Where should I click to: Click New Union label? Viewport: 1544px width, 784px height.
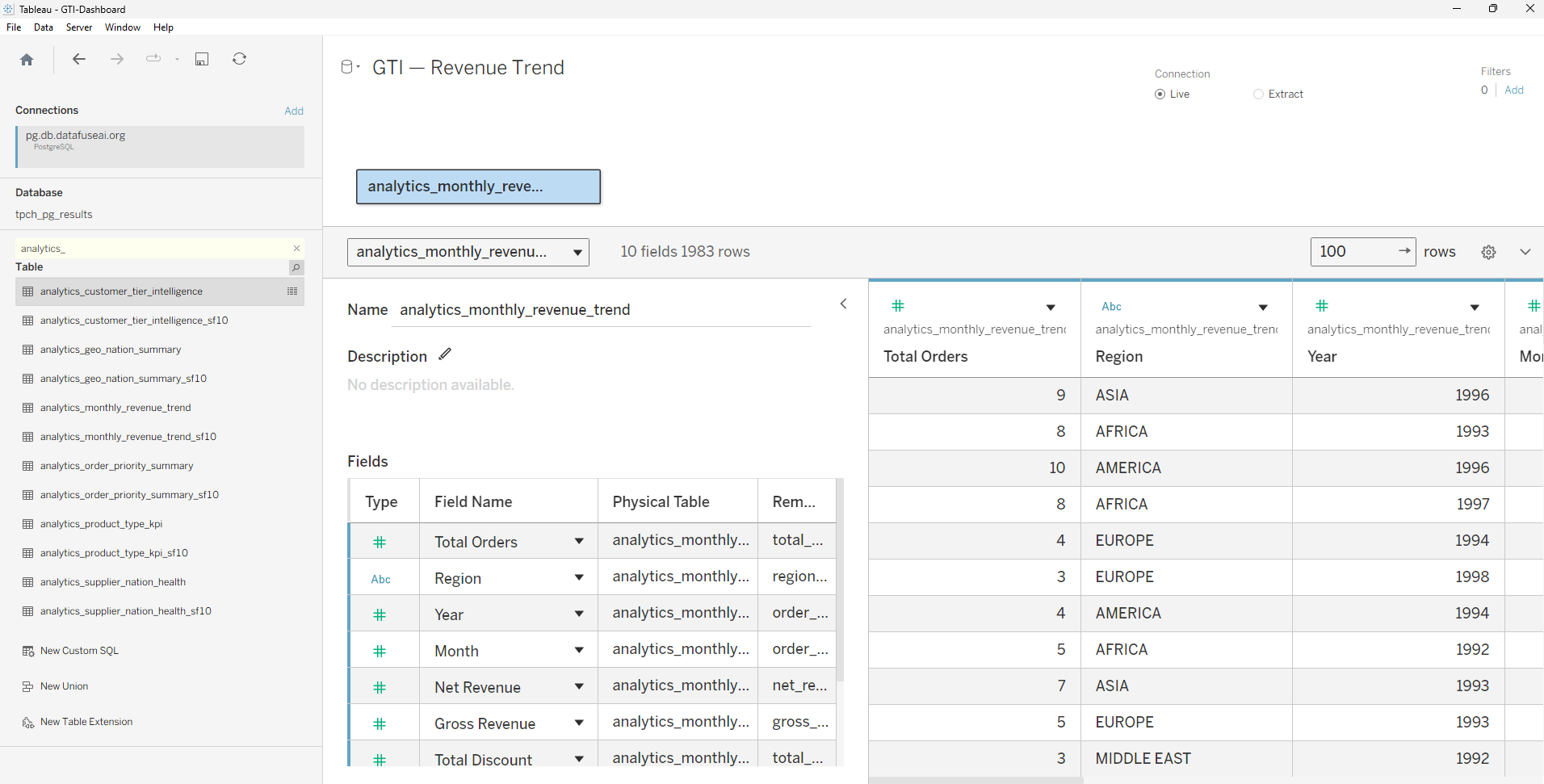[65, 686]
